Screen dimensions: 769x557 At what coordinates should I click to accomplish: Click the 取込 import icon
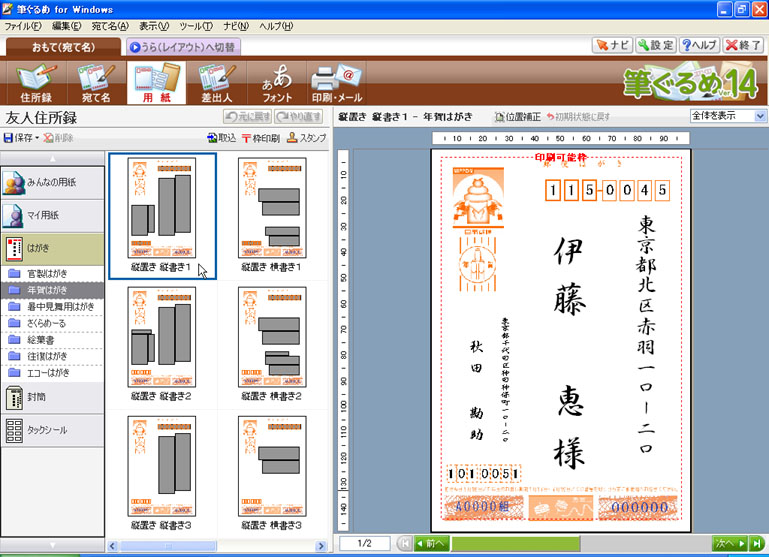point(221,138)
